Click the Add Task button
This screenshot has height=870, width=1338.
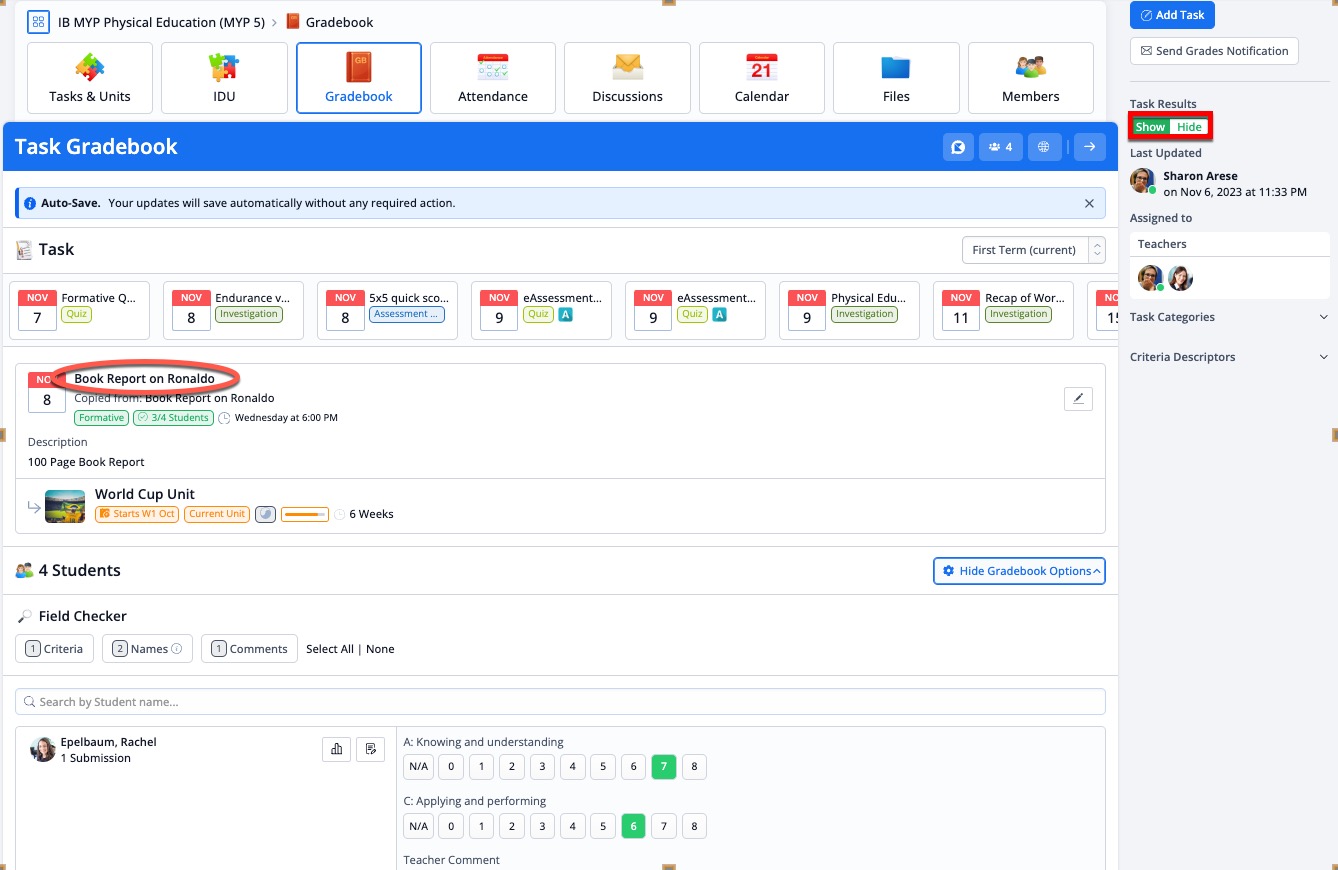click(x=1172, y=15)
